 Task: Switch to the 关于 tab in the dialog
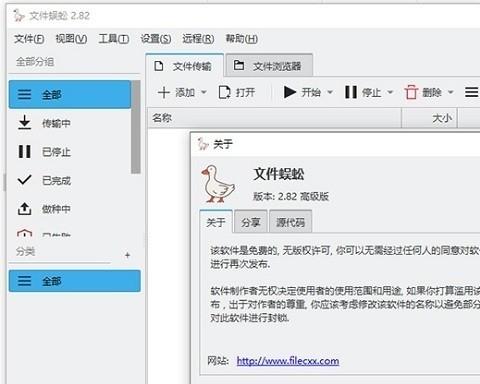click(x=216, y=222)
